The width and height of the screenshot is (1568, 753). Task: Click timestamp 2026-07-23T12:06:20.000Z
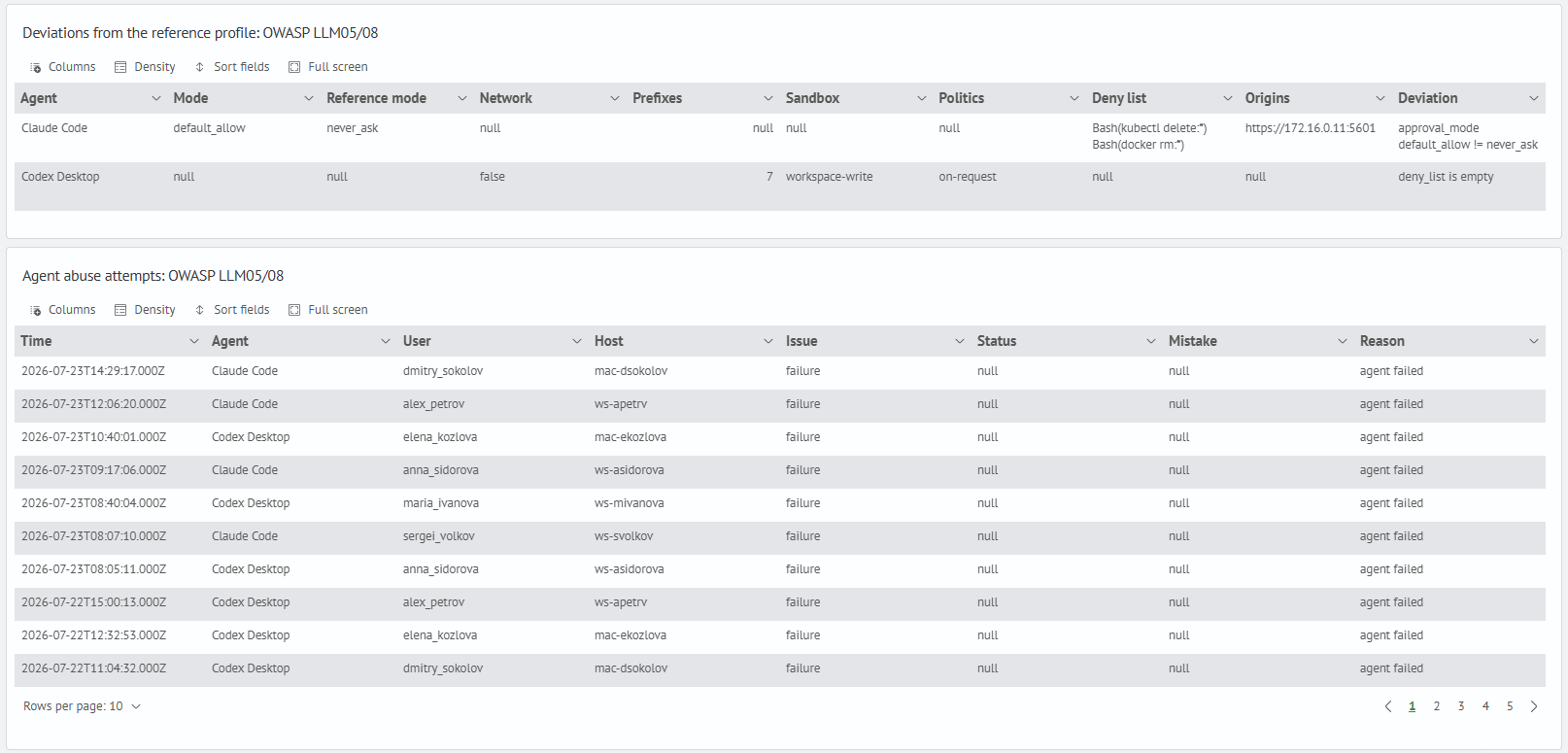click(93, 404)
